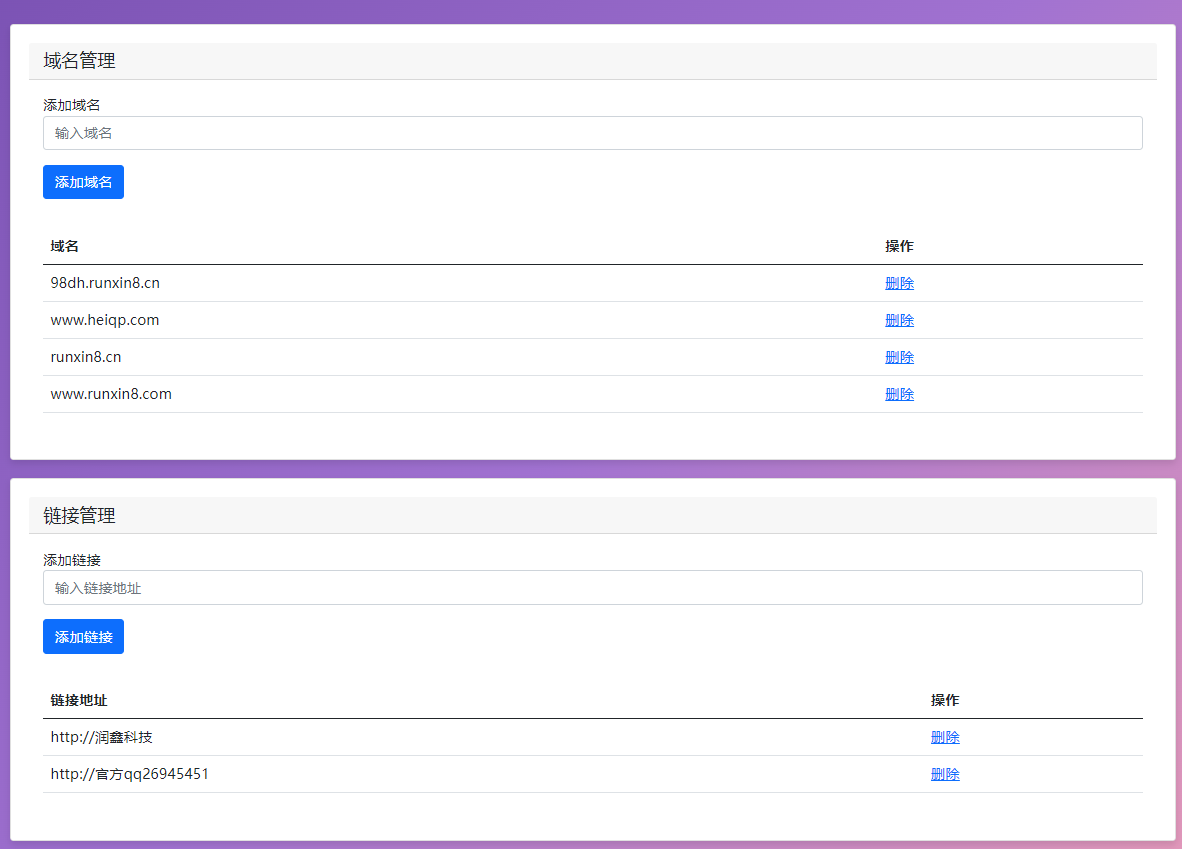This screenshot has height=849, width=1182.
Task: Click the www.heiqp.com domain text
Action: click(105, 320)
